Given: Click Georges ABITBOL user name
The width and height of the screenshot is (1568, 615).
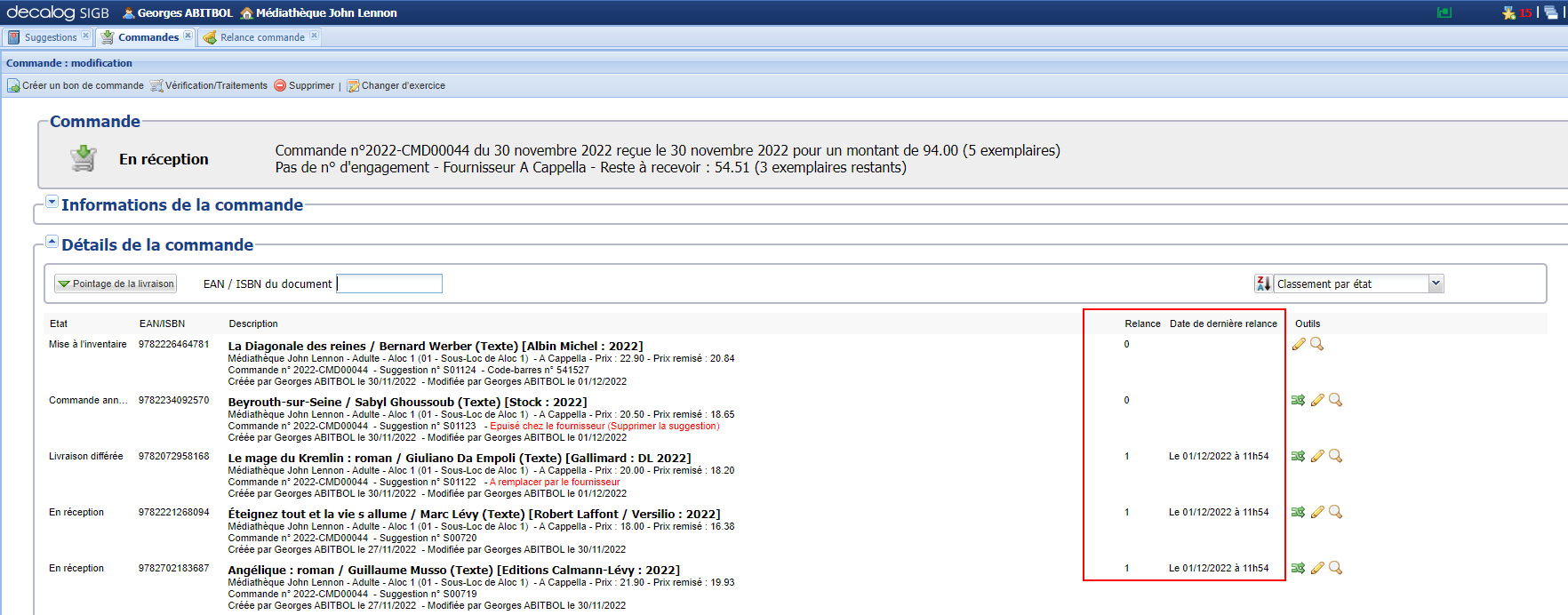Looking at the screenshot, I should pyautogui.click(x=185, y=12).
